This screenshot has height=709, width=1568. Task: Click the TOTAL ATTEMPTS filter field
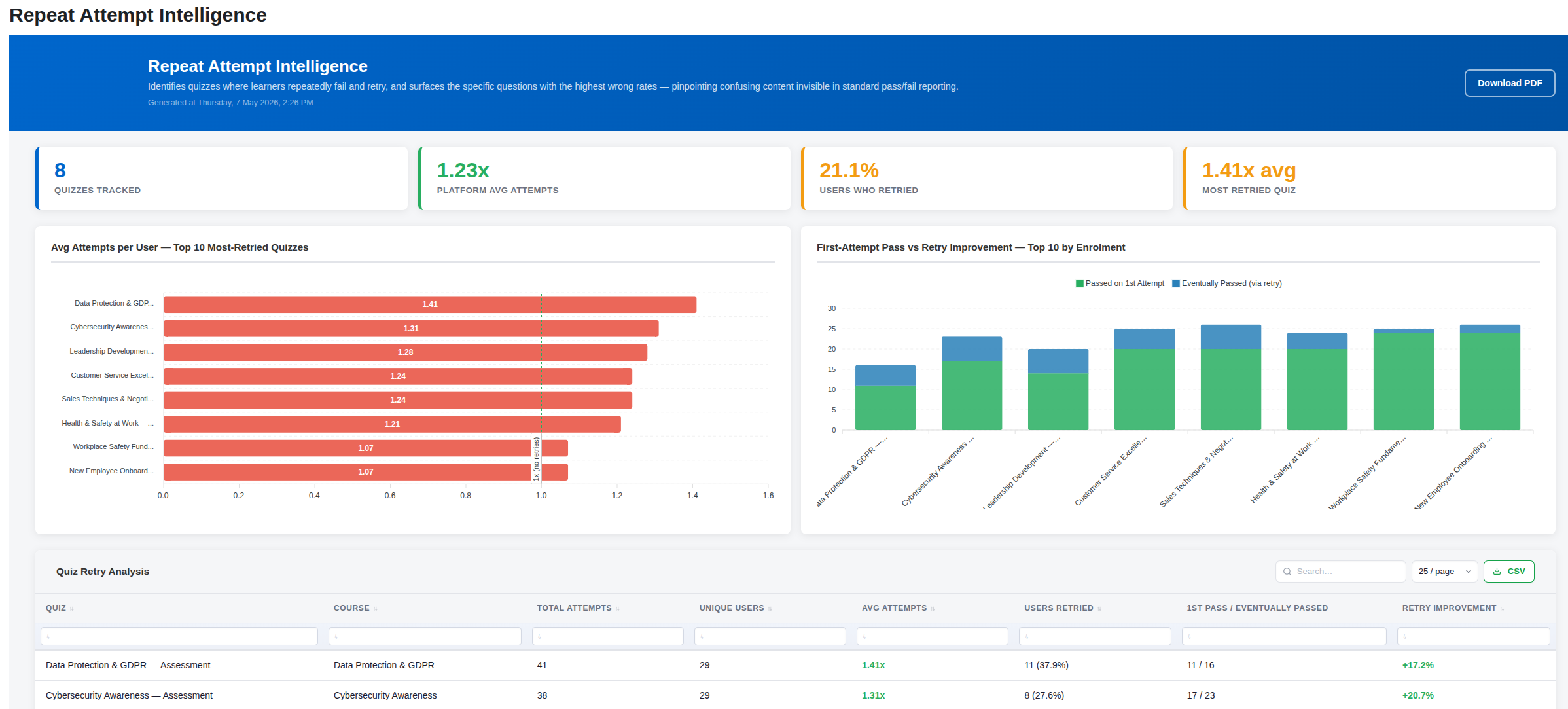pyautogui.click(x=607, y=636)
